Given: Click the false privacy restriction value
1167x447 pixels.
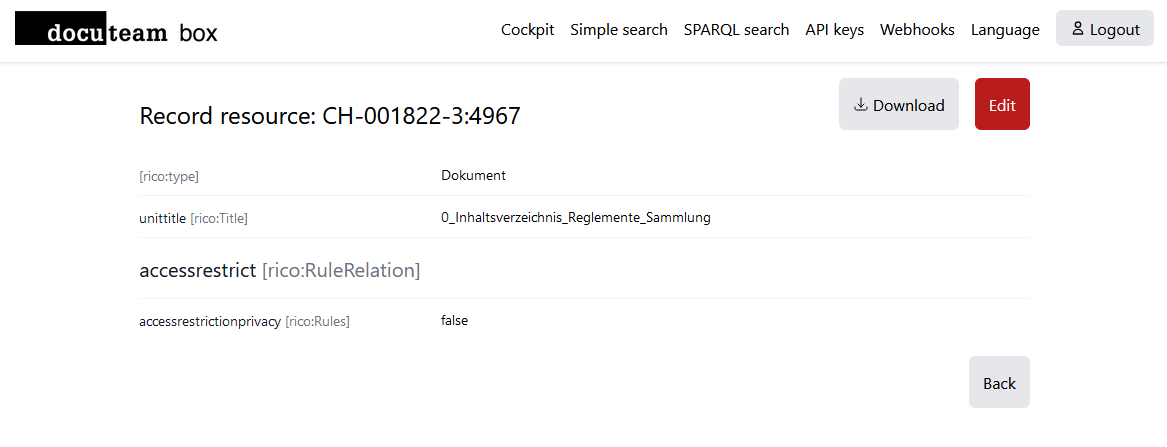Looking at the screenshot, I should tap(454, 321).
